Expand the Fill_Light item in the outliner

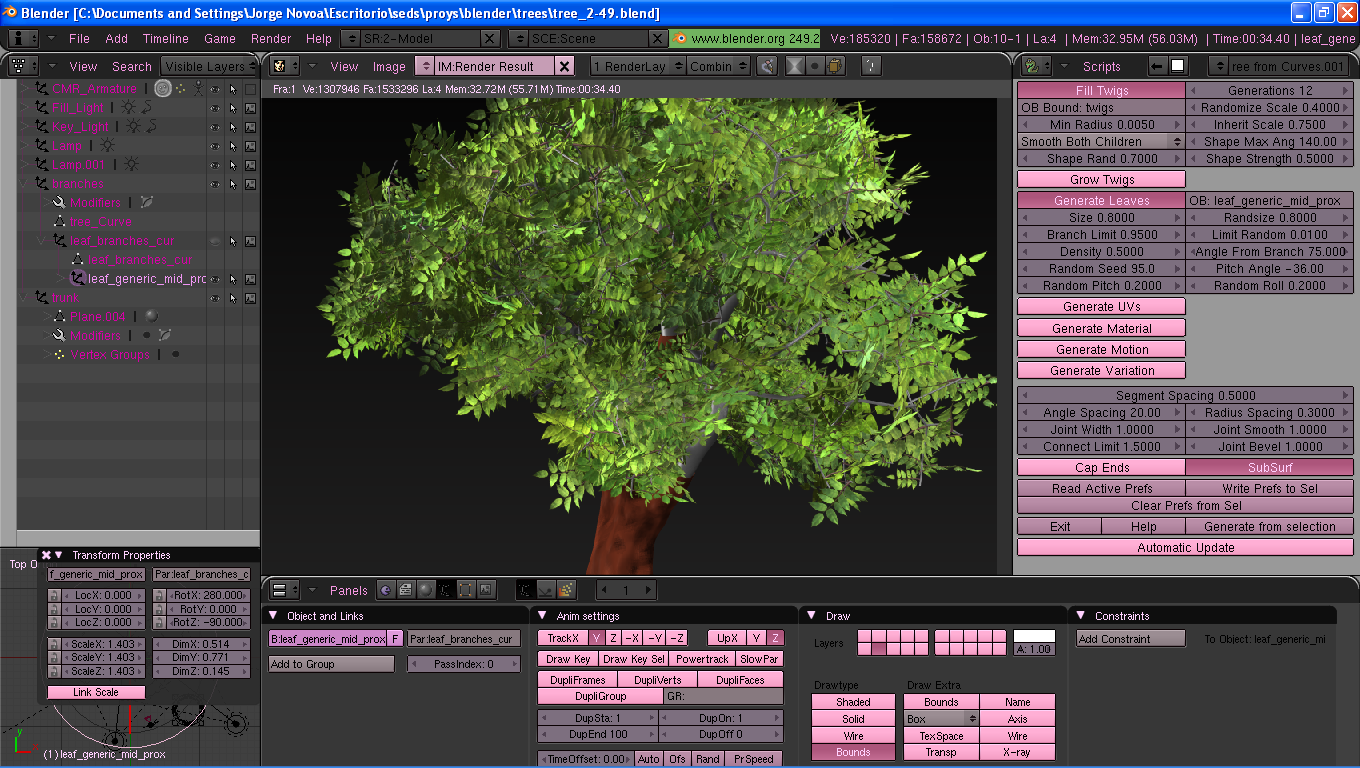[x=25, y=108]
